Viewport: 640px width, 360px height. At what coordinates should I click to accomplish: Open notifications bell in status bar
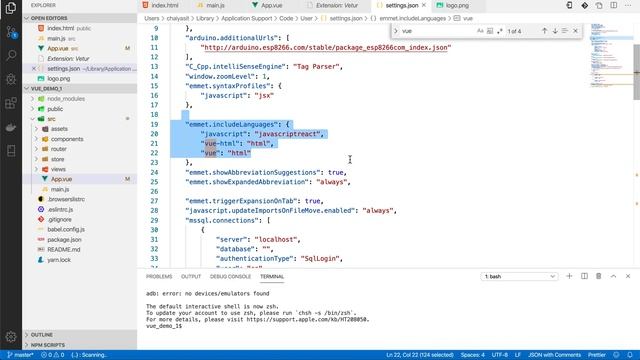pyautogui.click(x=630, y=355)
